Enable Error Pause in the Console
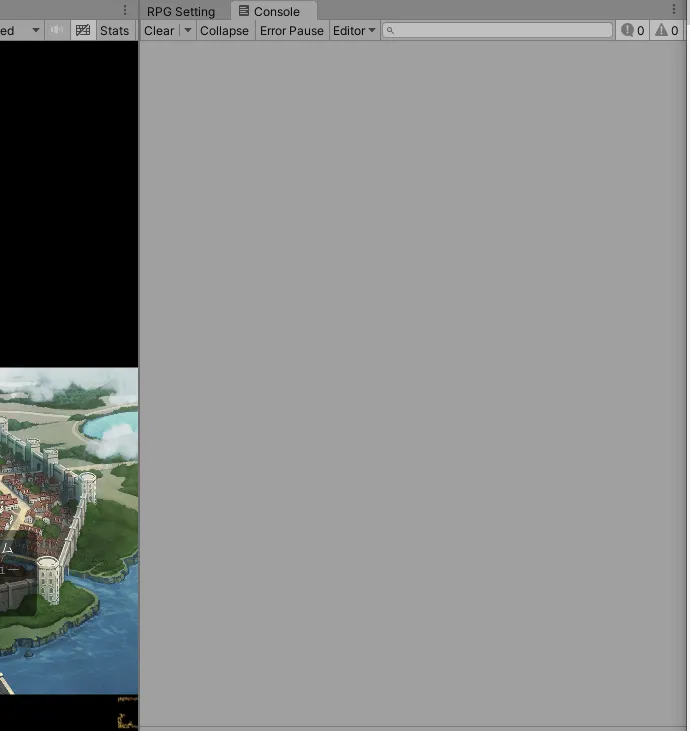The width and height of the screenshot is (690, 731). tap(292, 30)
